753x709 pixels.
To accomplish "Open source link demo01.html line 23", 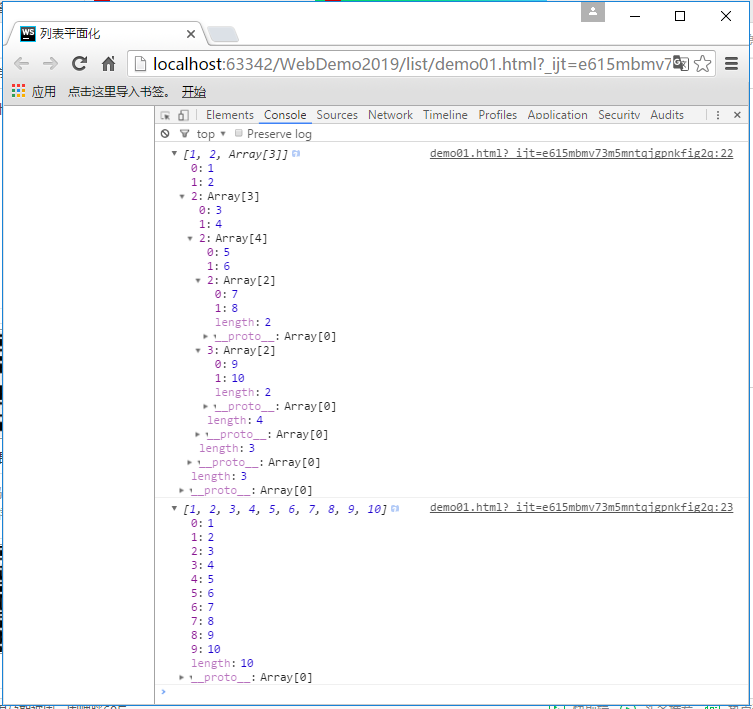I will [x=581, y=508].
